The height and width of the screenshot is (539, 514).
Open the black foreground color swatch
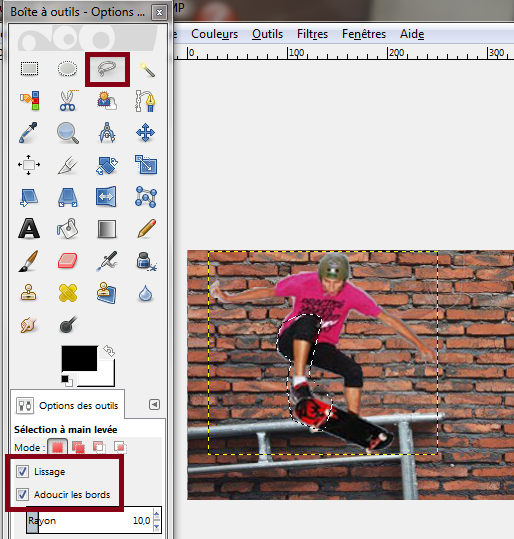click(x=79, y=358)
